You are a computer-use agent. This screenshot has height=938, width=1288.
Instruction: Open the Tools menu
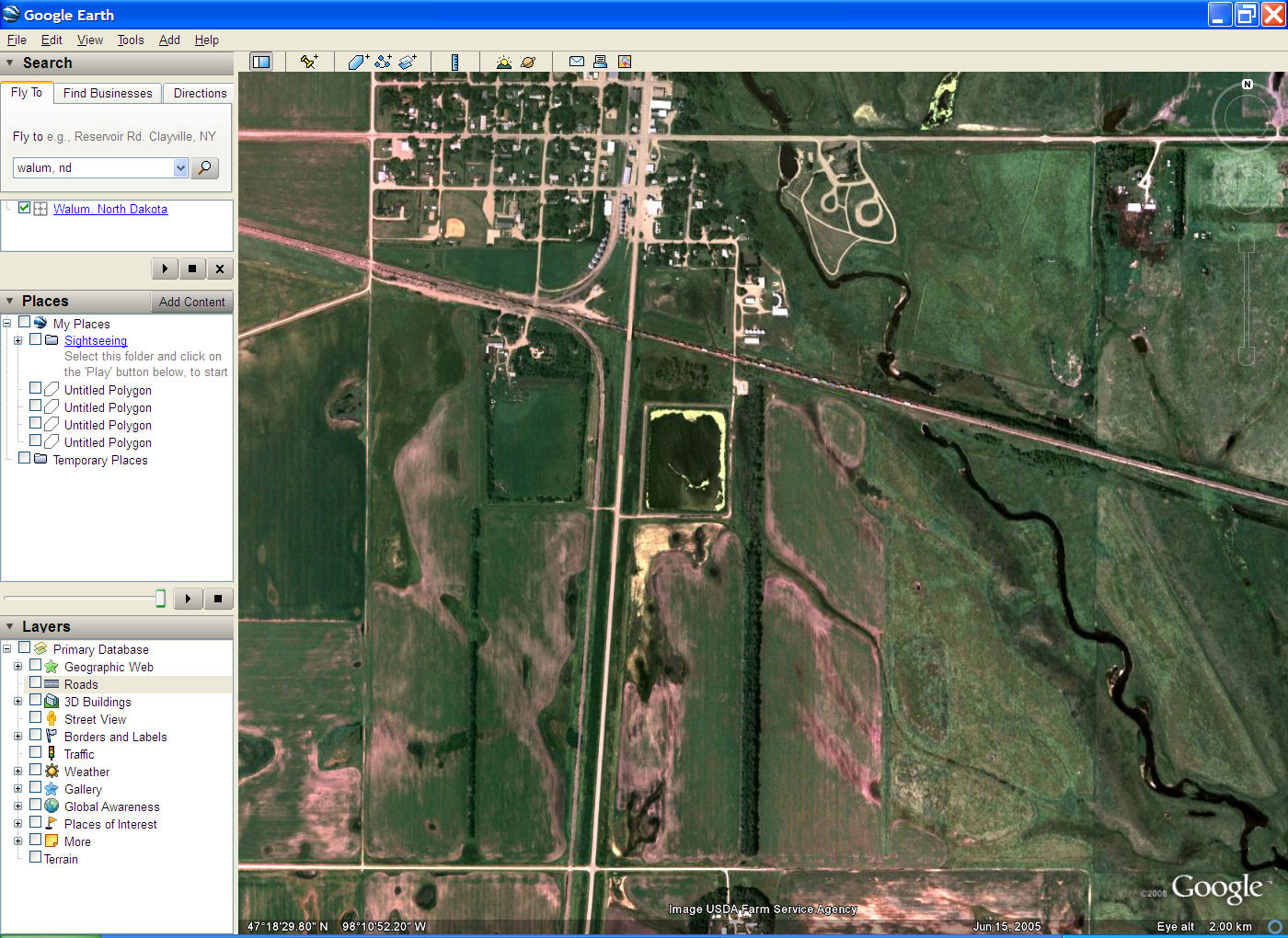point(131,40)
